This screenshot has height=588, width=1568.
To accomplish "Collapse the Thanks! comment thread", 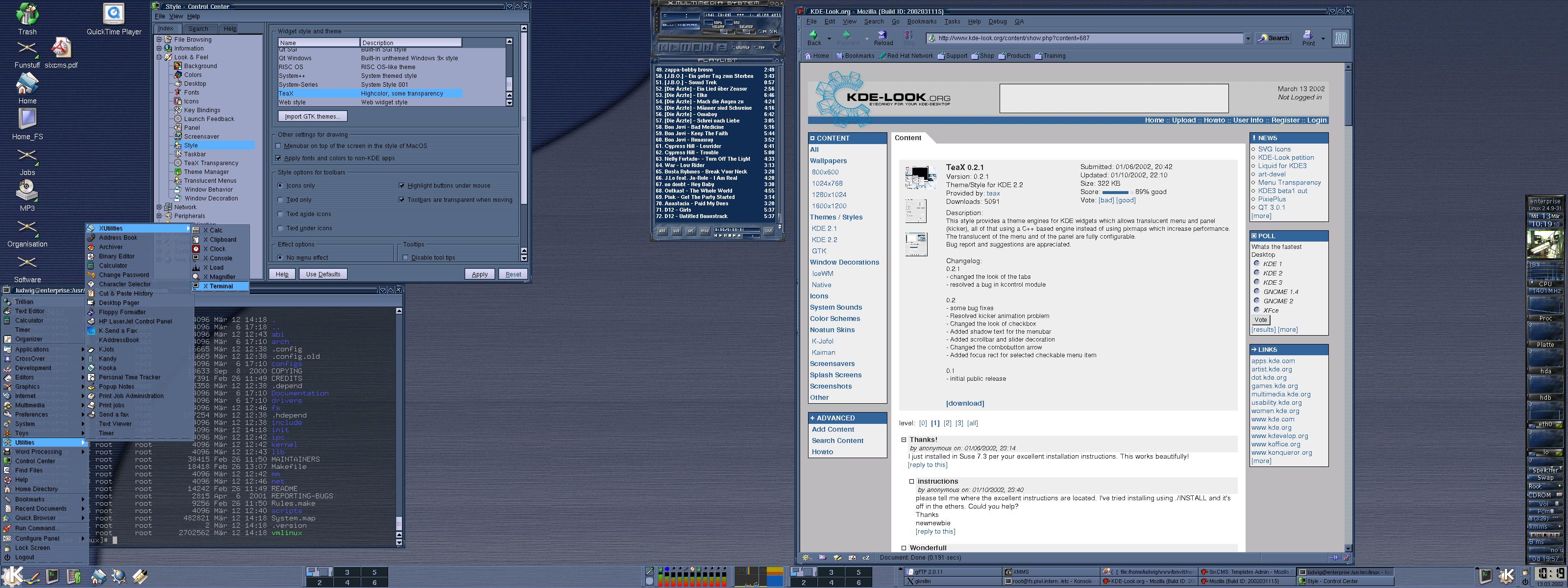I will [x=904, y=440].
